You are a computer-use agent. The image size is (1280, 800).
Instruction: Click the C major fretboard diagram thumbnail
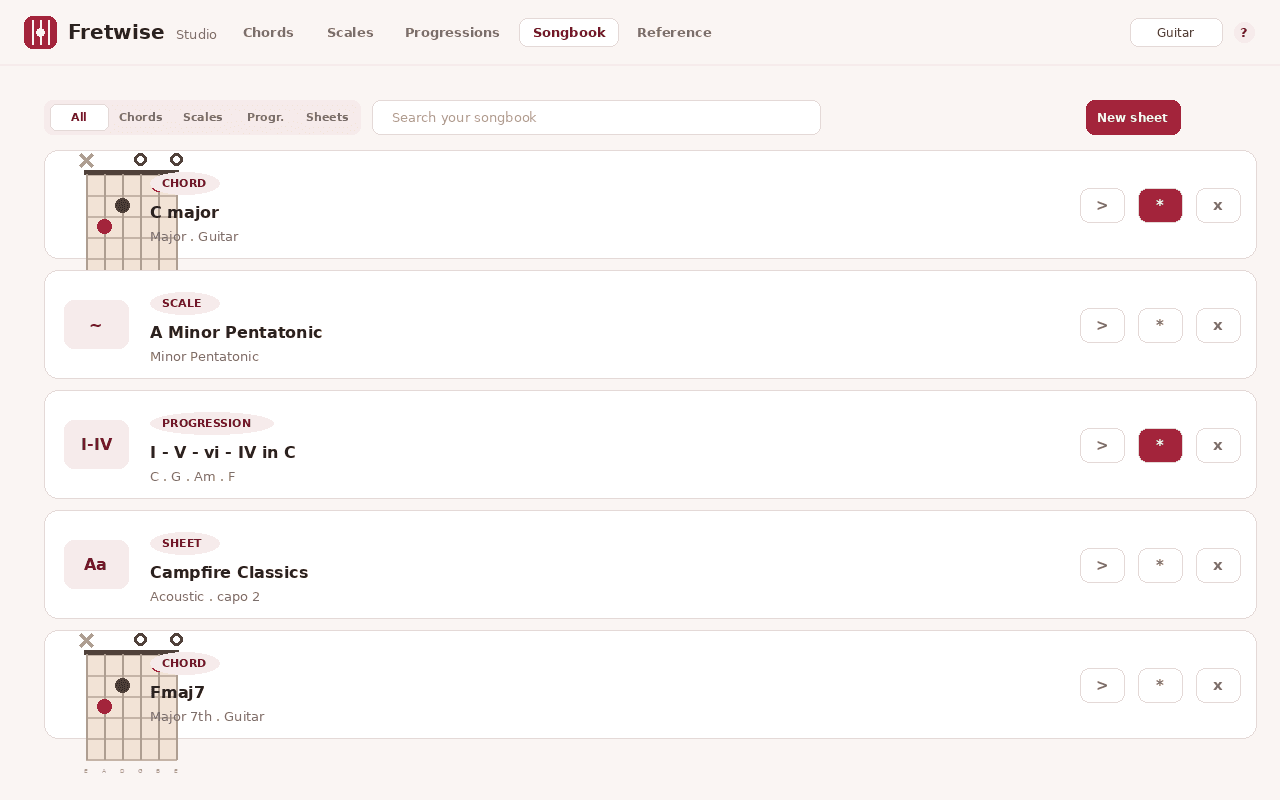coord(131,212)
